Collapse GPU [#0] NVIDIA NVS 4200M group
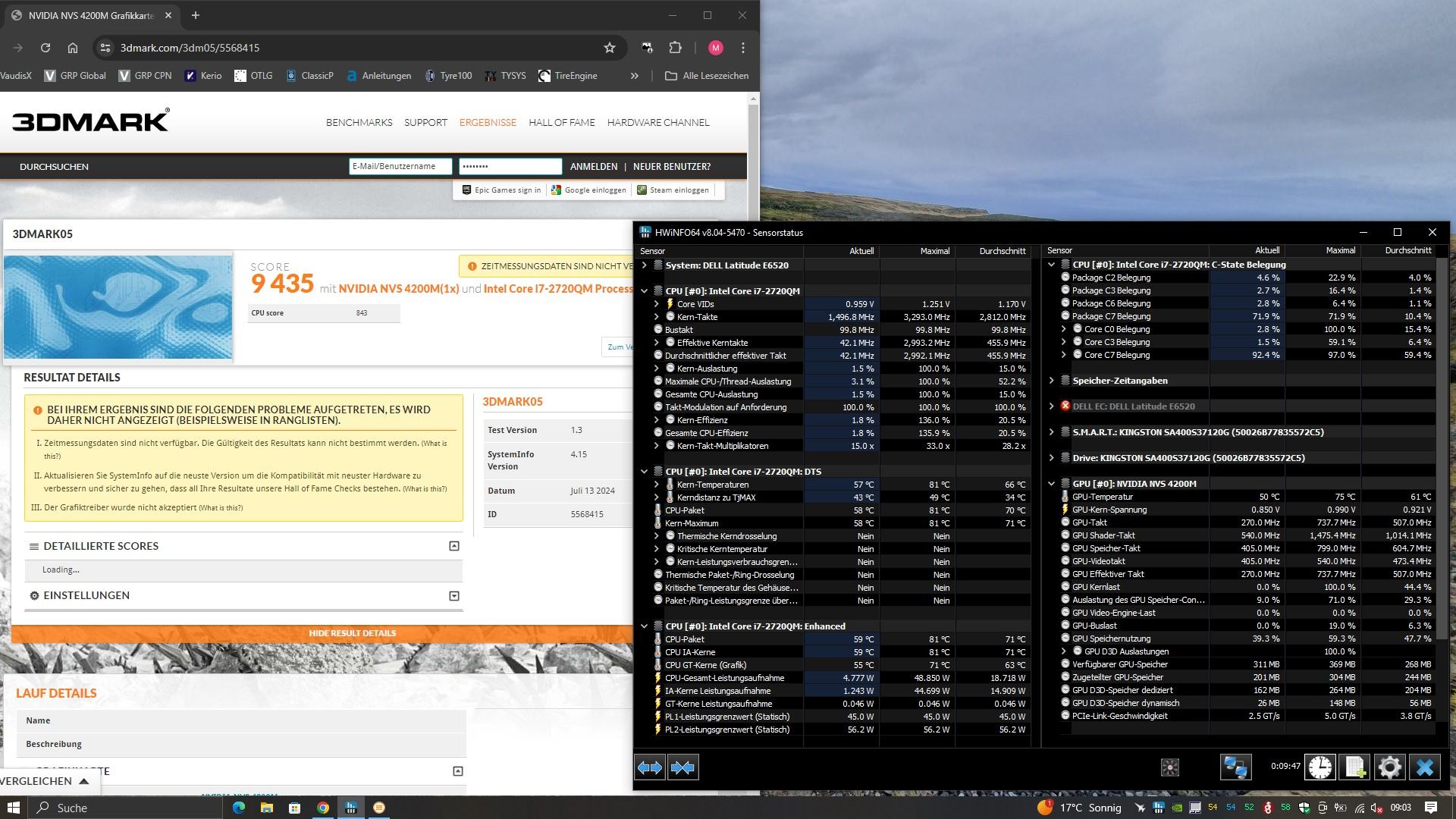The image size is (1456, 819). click(x=1052, y=484)
